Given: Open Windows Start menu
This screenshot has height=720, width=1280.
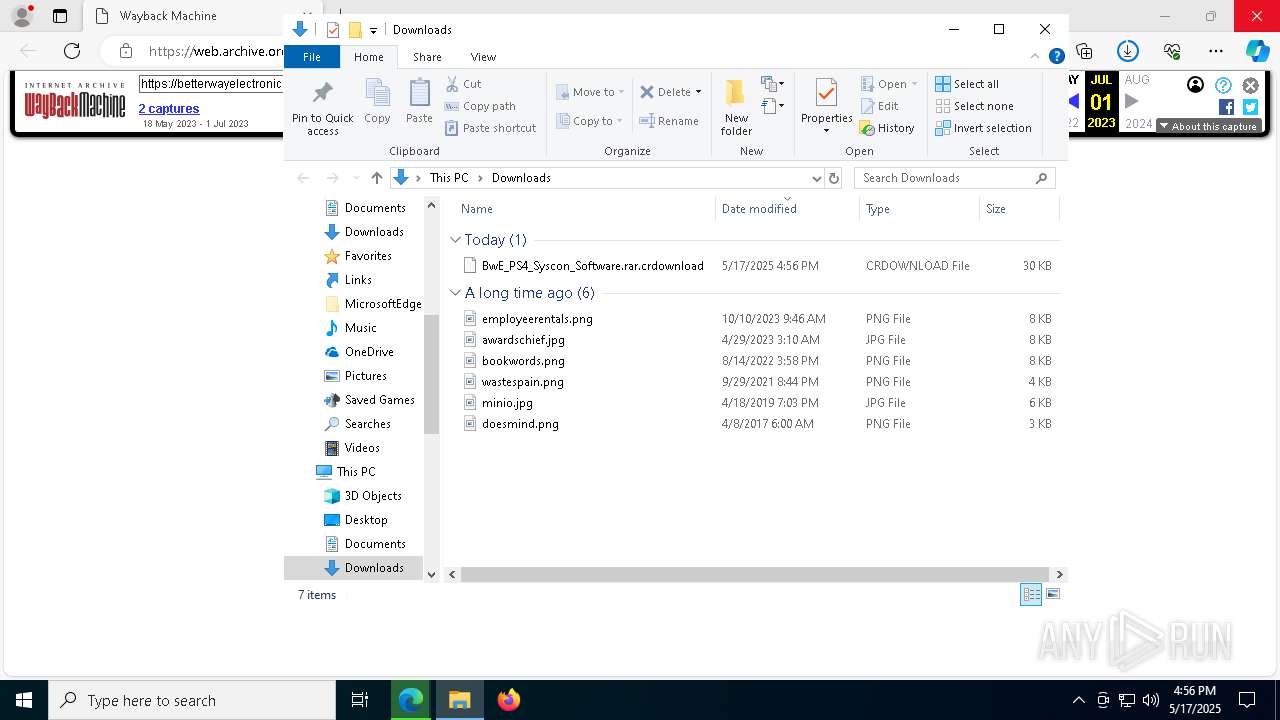Looking at the screenshot, I should [24, 700].
